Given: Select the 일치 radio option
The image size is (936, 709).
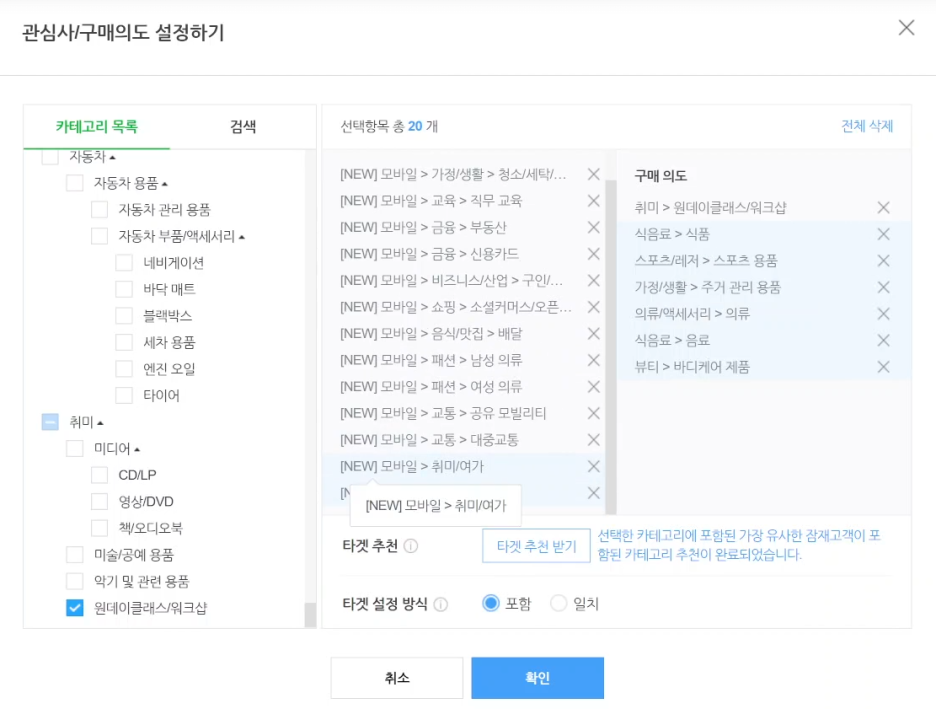Looking at the screenshot, I should [x=559, y=603].
